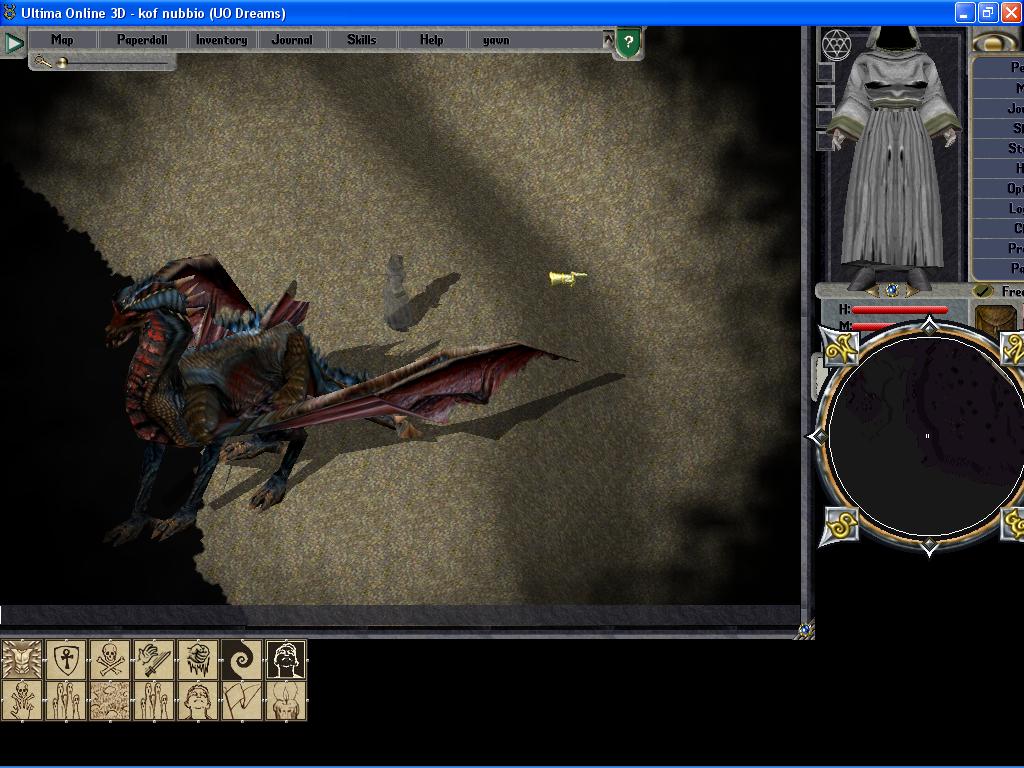The height and width of the screenshot is (768, 1024).
Task: Activate the armored torso burst hotbar icon
Action: pyautogui.click(x=22, y=659)
